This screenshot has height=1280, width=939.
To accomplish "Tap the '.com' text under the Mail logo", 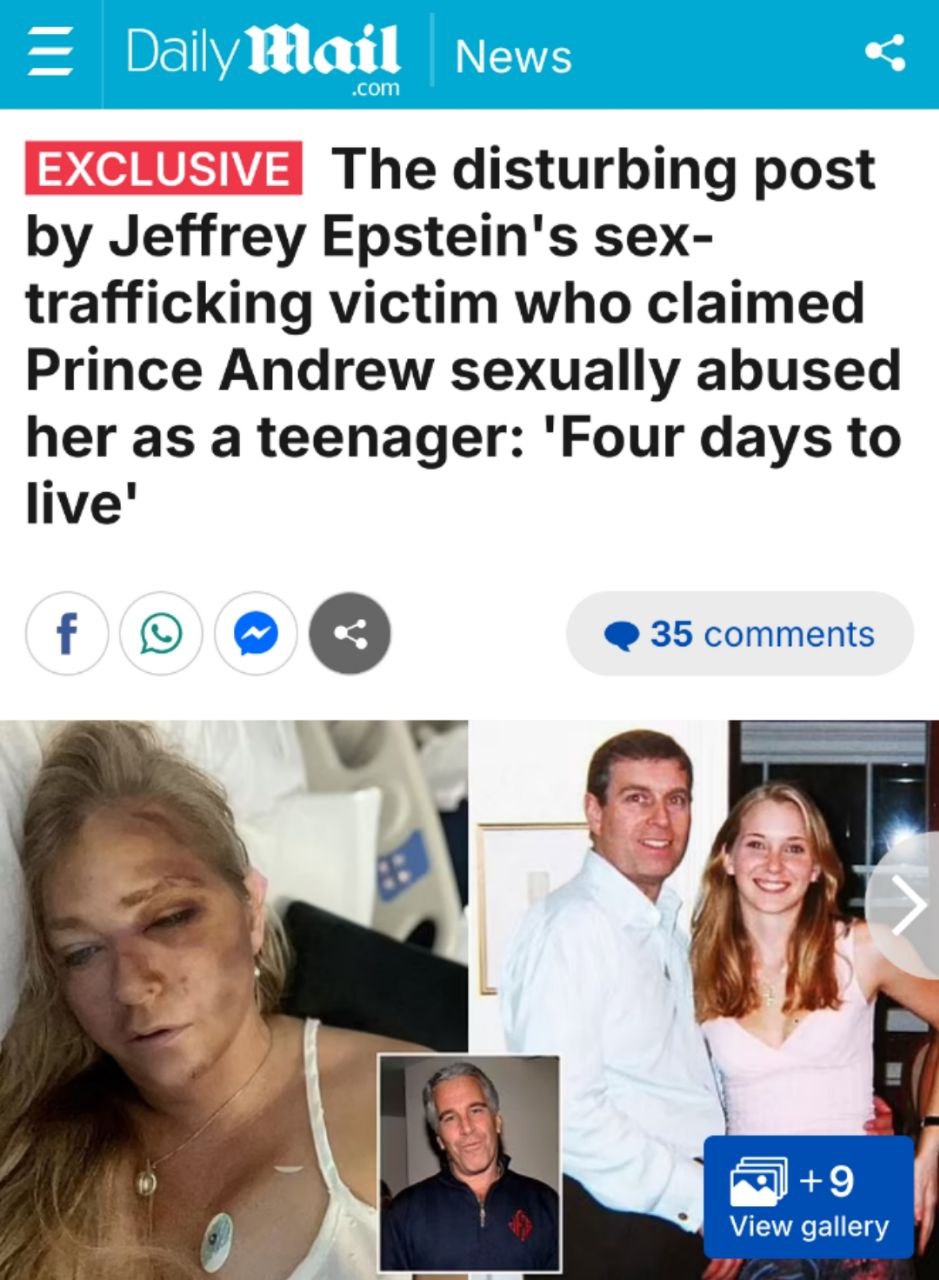I will tap(375, 88).
